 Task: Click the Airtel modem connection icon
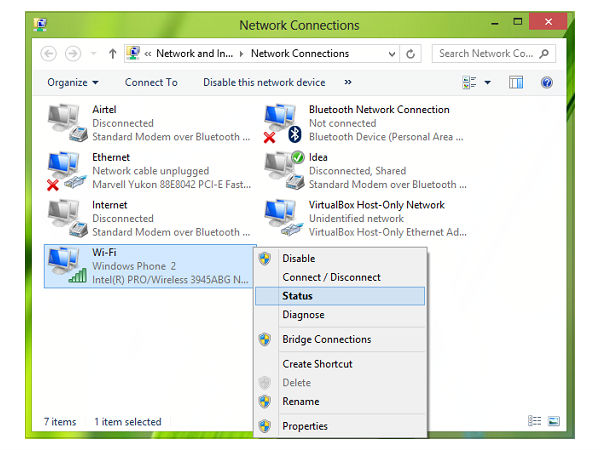tap(67, 122)
